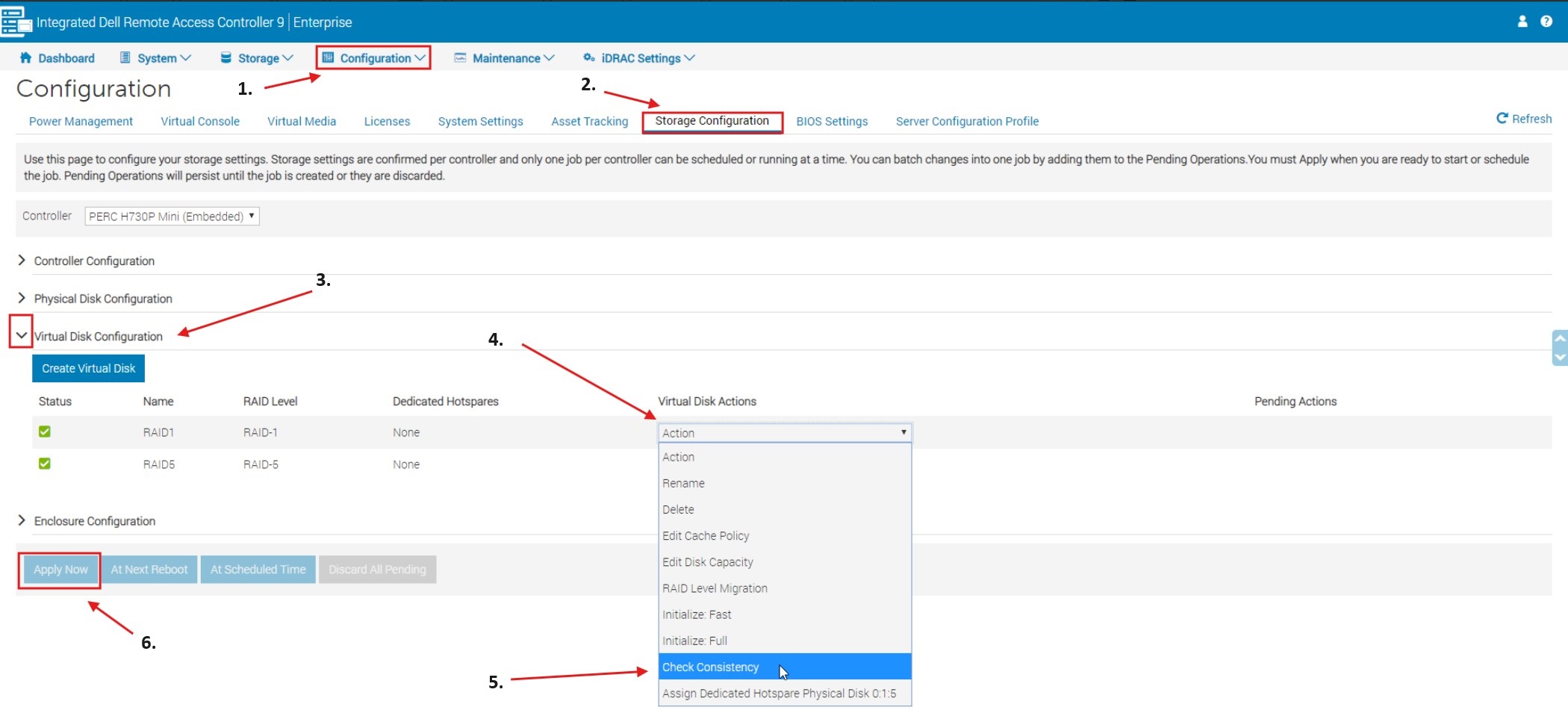This screenshot has width=1568, height=710.
Task: Click the Discard All Pending button
Action: 378,570
